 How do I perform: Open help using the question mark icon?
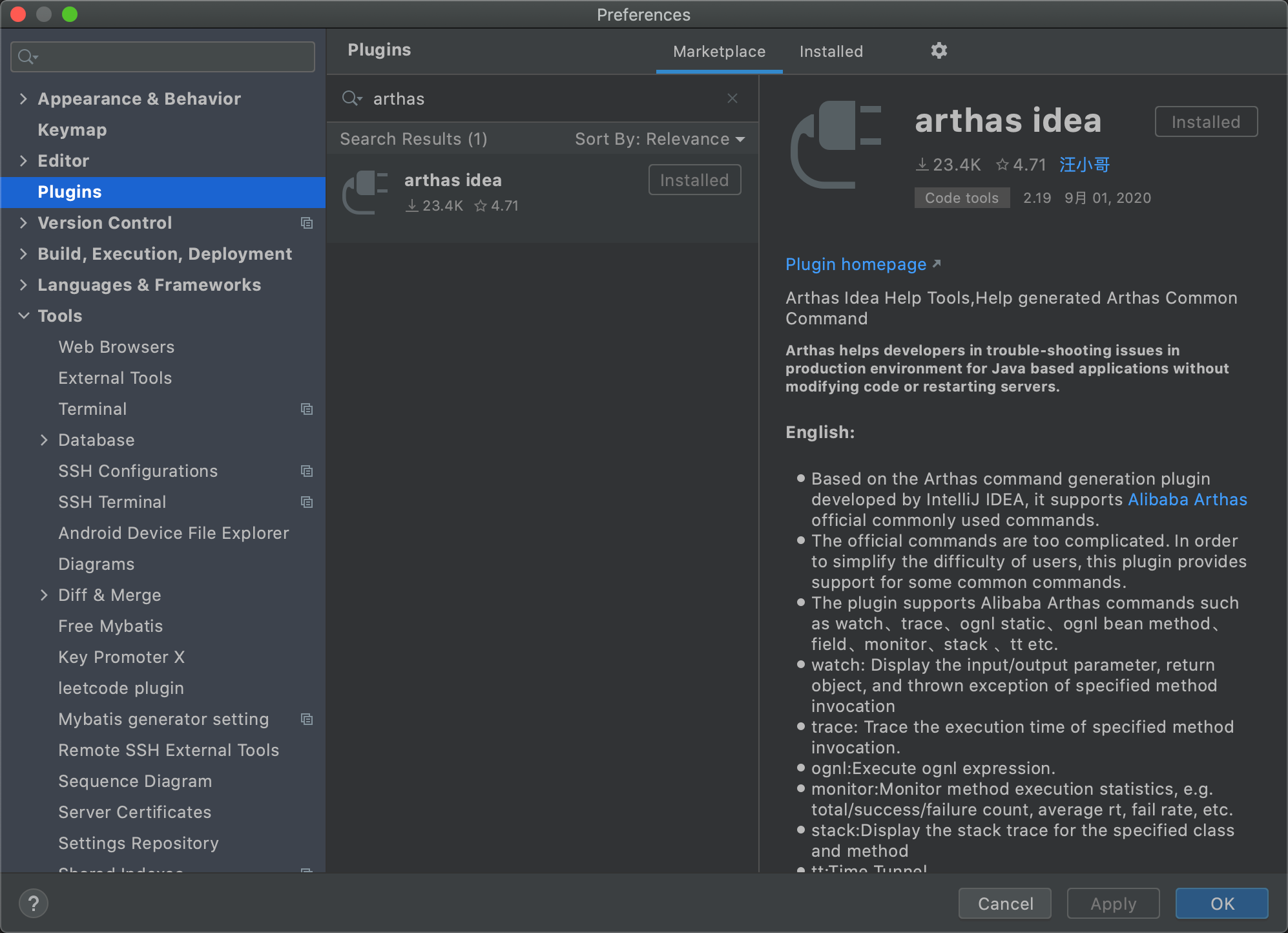click(x=33, y=903)
